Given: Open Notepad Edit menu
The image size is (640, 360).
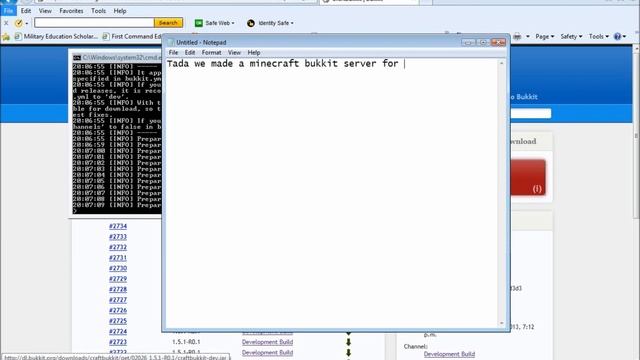Looking at the screenshot, I should pos(190,53).
